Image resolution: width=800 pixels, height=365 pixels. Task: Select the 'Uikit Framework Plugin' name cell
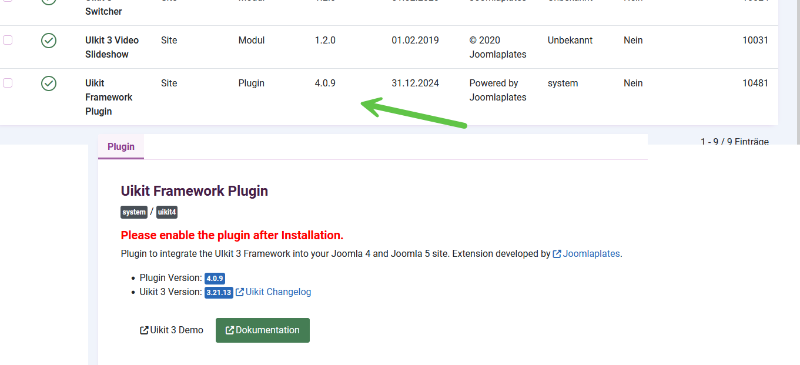pos(109,97)
